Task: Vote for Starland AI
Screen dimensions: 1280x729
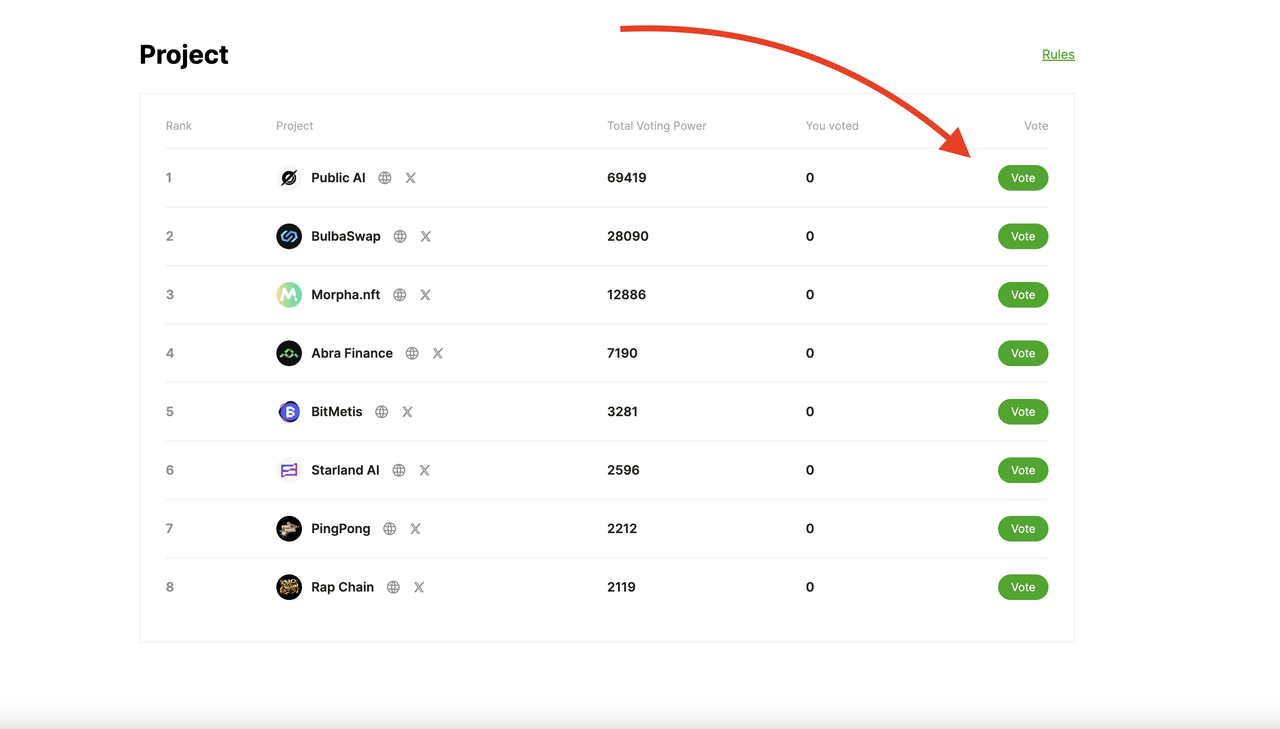Action: [x=1023, y=471]
